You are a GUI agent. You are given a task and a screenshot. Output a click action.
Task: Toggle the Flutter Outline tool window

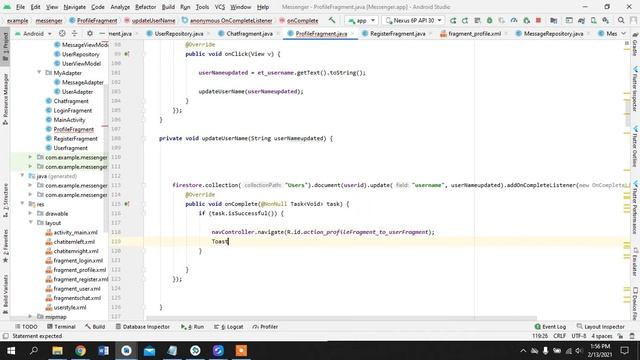[635, 146]
